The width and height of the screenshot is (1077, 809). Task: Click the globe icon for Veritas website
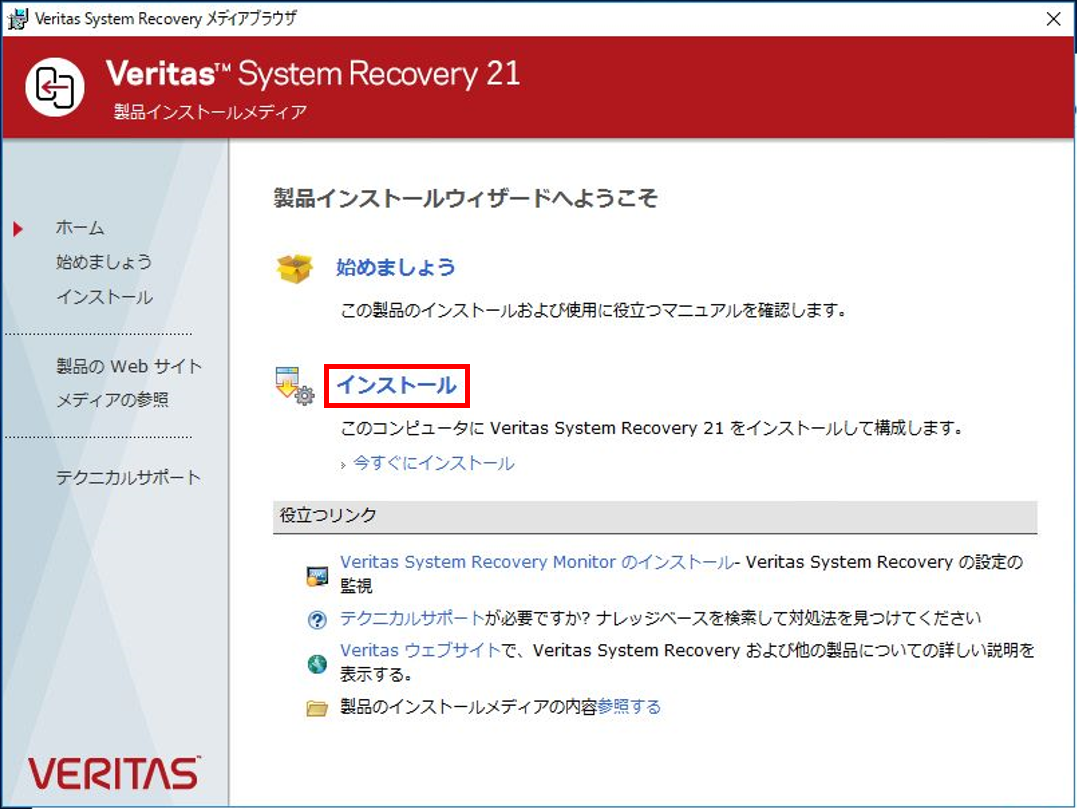point(317,663)
